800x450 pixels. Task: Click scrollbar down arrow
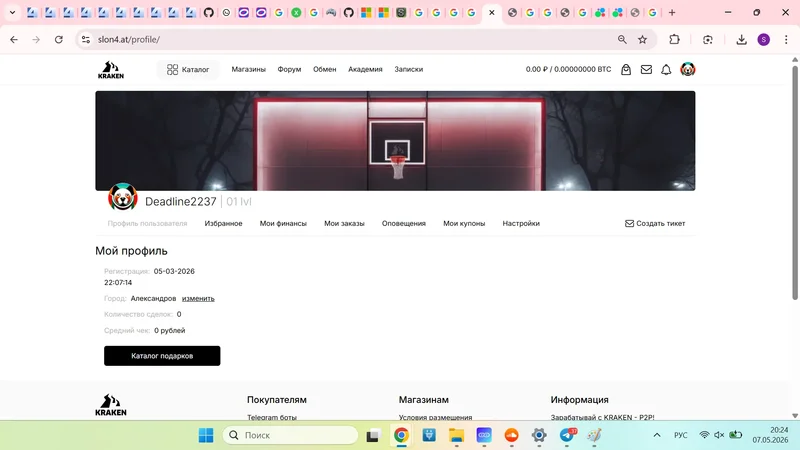pyautogui.click(x=795, y=416)
